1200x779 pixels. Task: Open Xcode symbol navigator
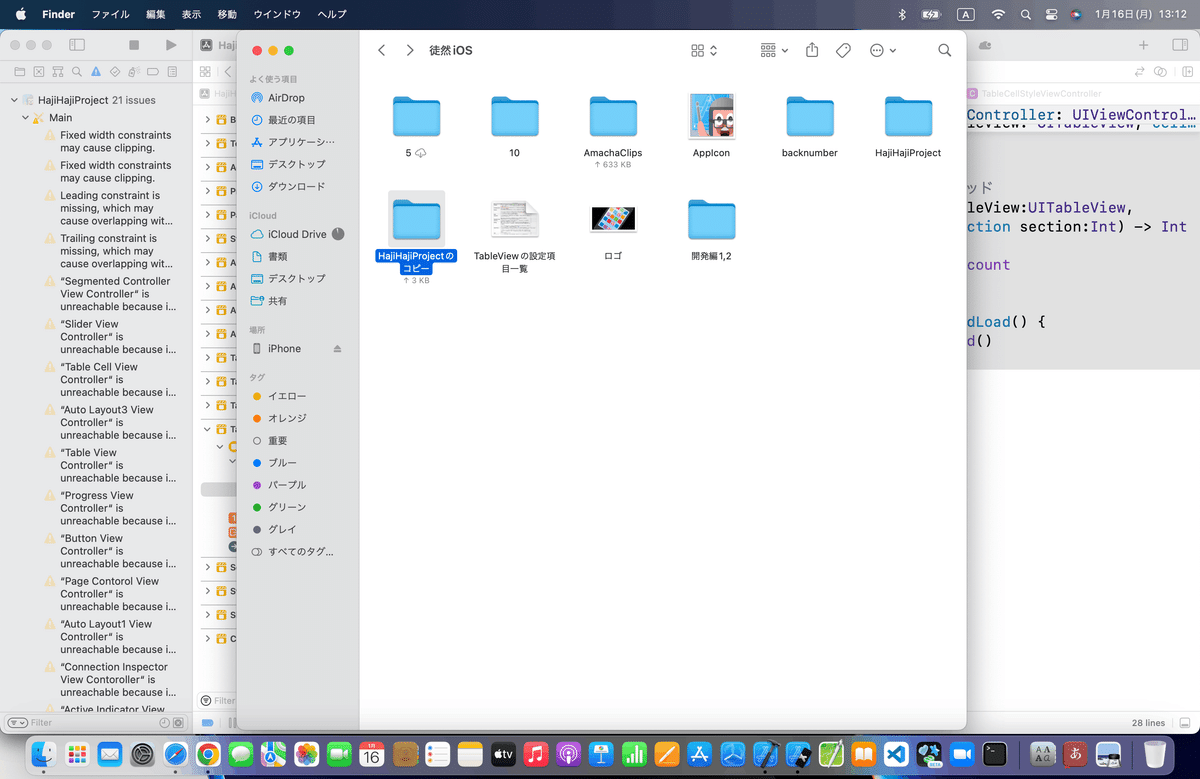click(x=57, y=71)
